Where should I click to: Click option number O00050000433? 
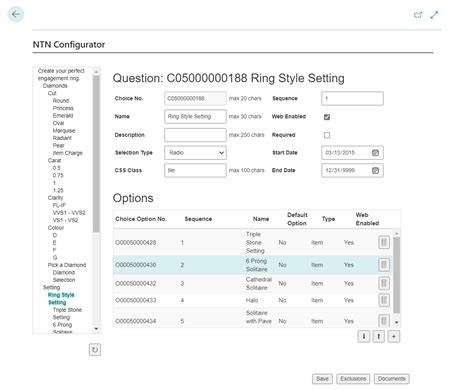[136, 300]
